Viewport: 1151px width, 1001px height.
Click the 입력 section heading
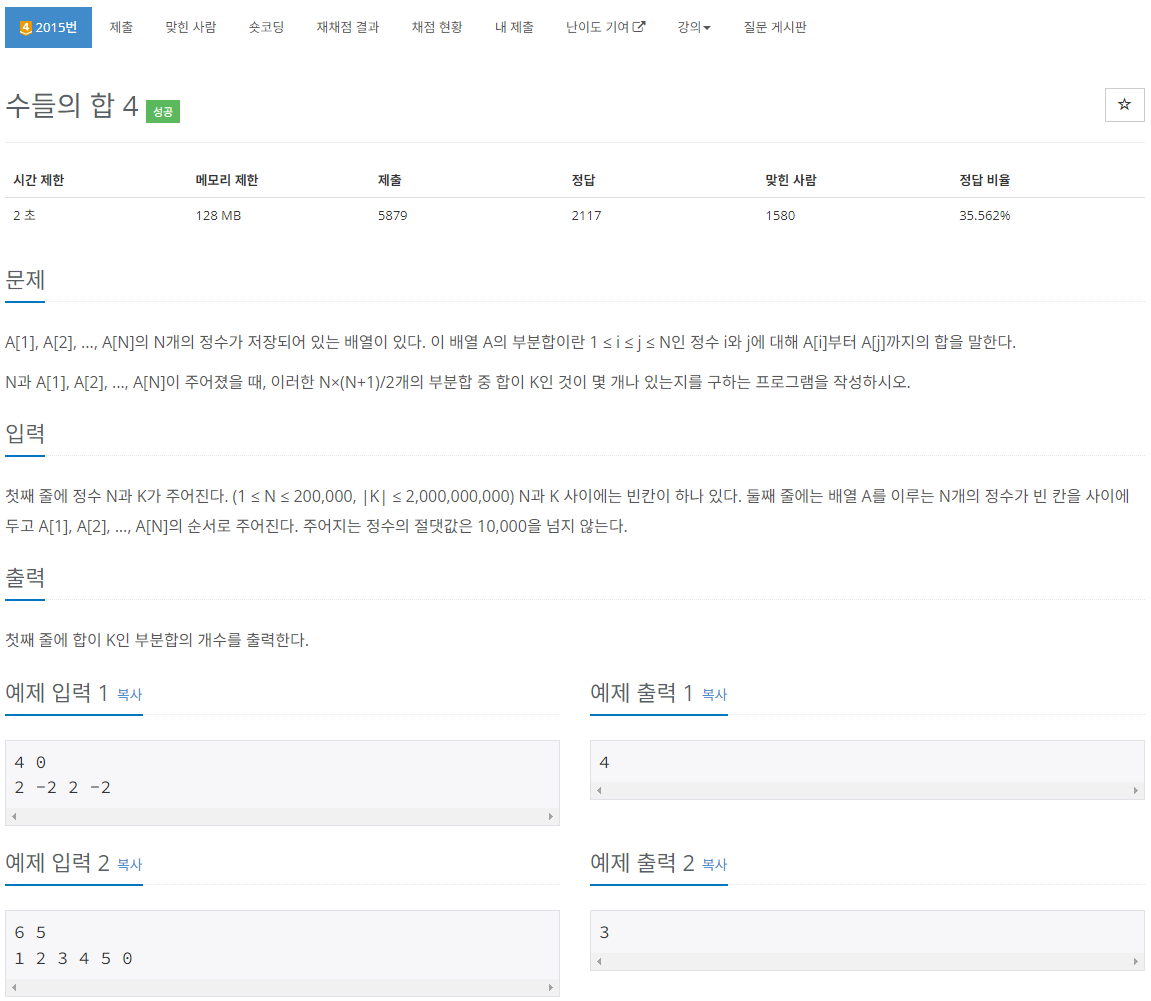pos(25,434)
